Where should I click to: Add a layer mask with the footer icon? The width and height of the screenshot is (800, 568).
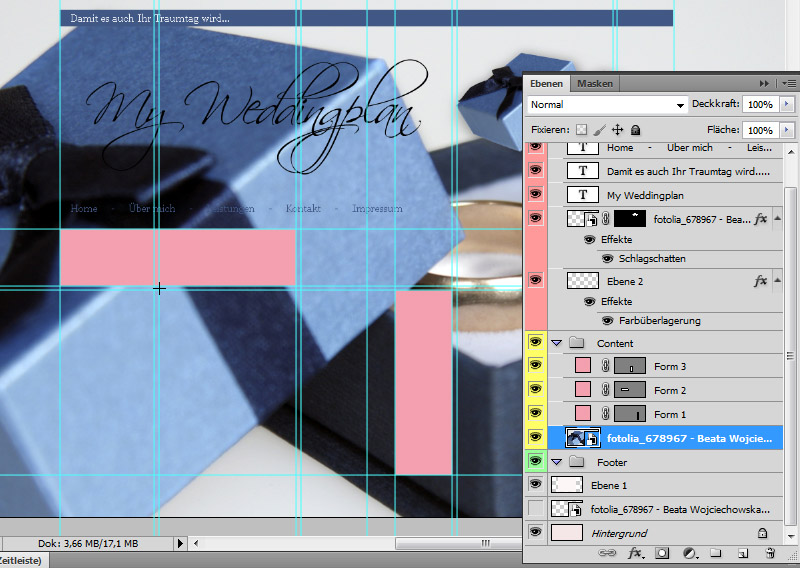[662, 553]
